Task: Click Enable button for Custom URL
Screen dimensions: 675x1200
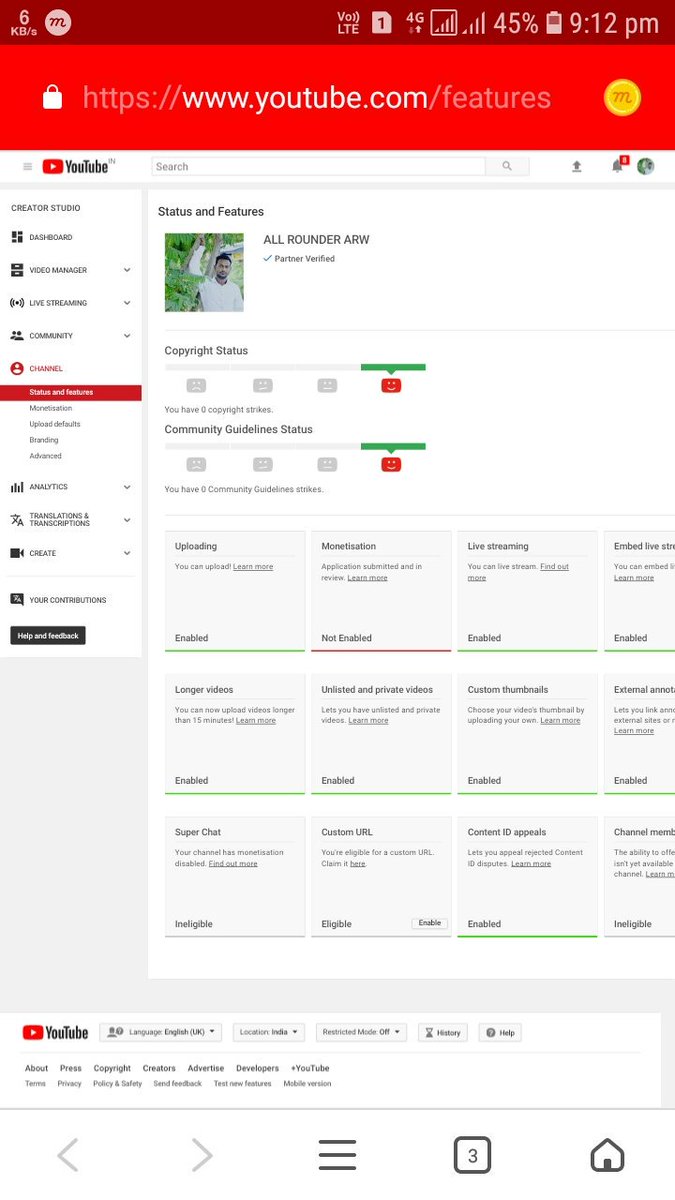Action: pos(430,923)
